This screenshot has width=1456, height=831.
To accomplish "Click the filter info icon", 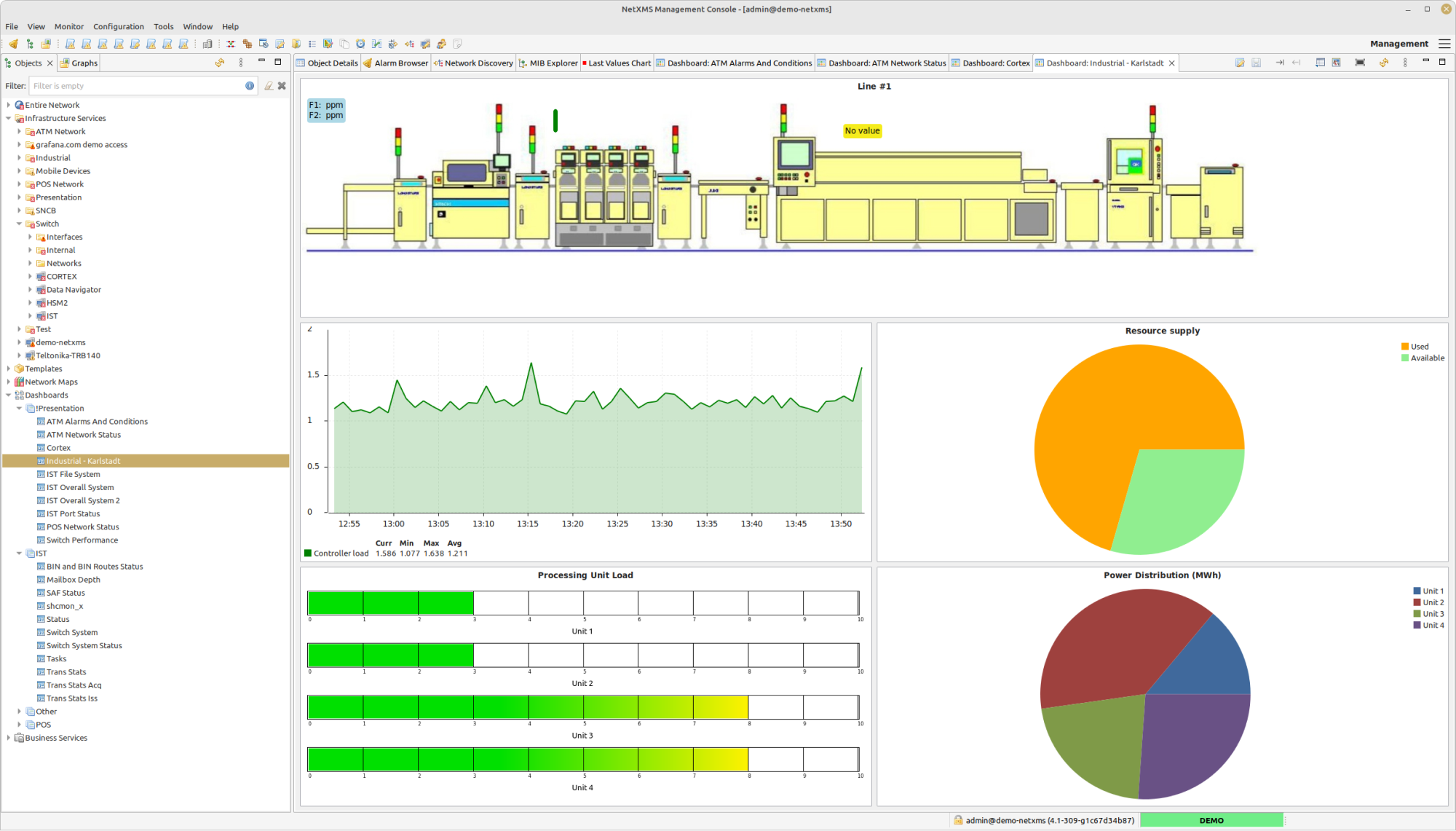I will [x=250, y=86].
